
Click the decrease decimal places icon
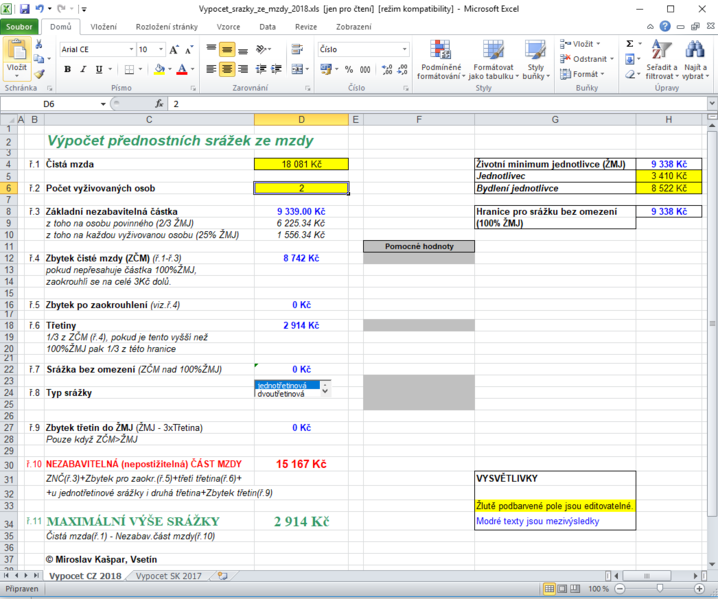coord(402,69)
